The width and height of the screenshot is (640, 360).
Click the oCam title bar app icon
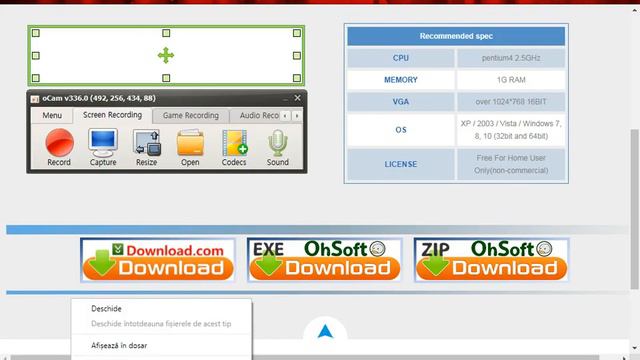point(35,99)
